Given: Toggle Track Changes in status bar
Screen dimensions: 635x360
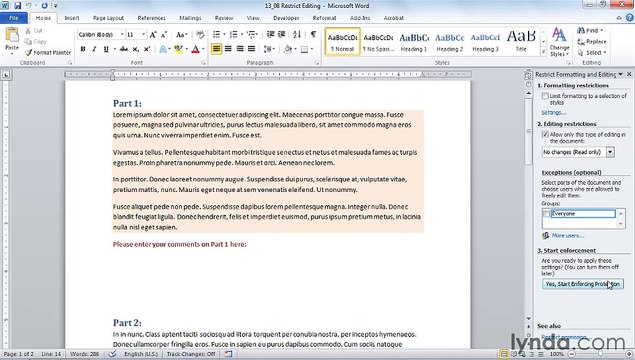Looking at the screenshot, I should [x=191, y=354].
